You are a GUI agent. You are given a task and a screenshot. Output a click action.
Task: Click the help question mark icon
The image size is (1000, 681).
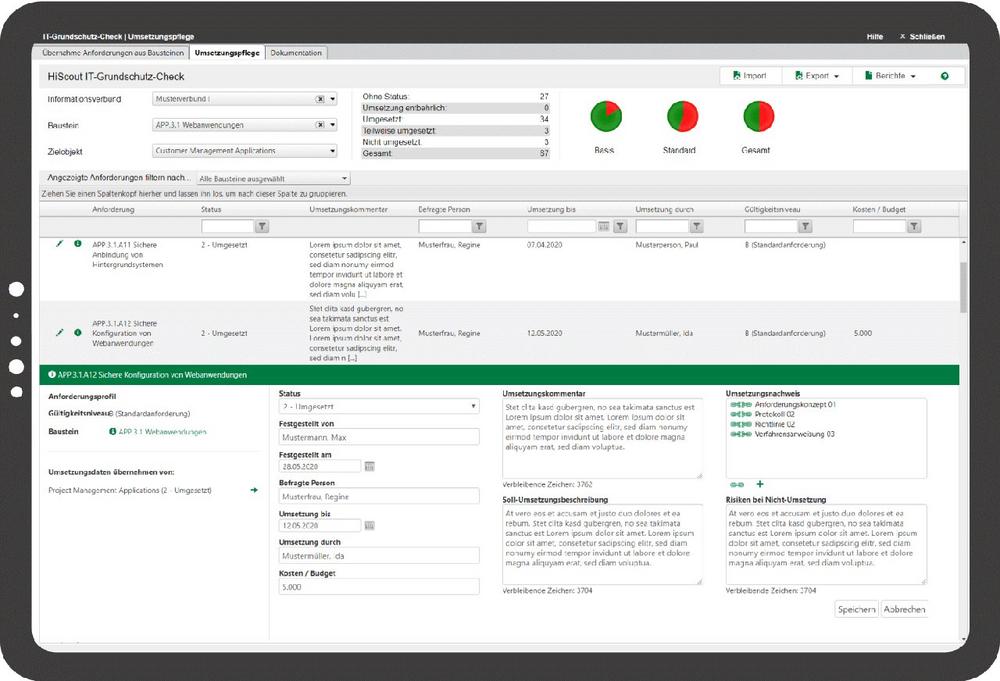[944, 76]
